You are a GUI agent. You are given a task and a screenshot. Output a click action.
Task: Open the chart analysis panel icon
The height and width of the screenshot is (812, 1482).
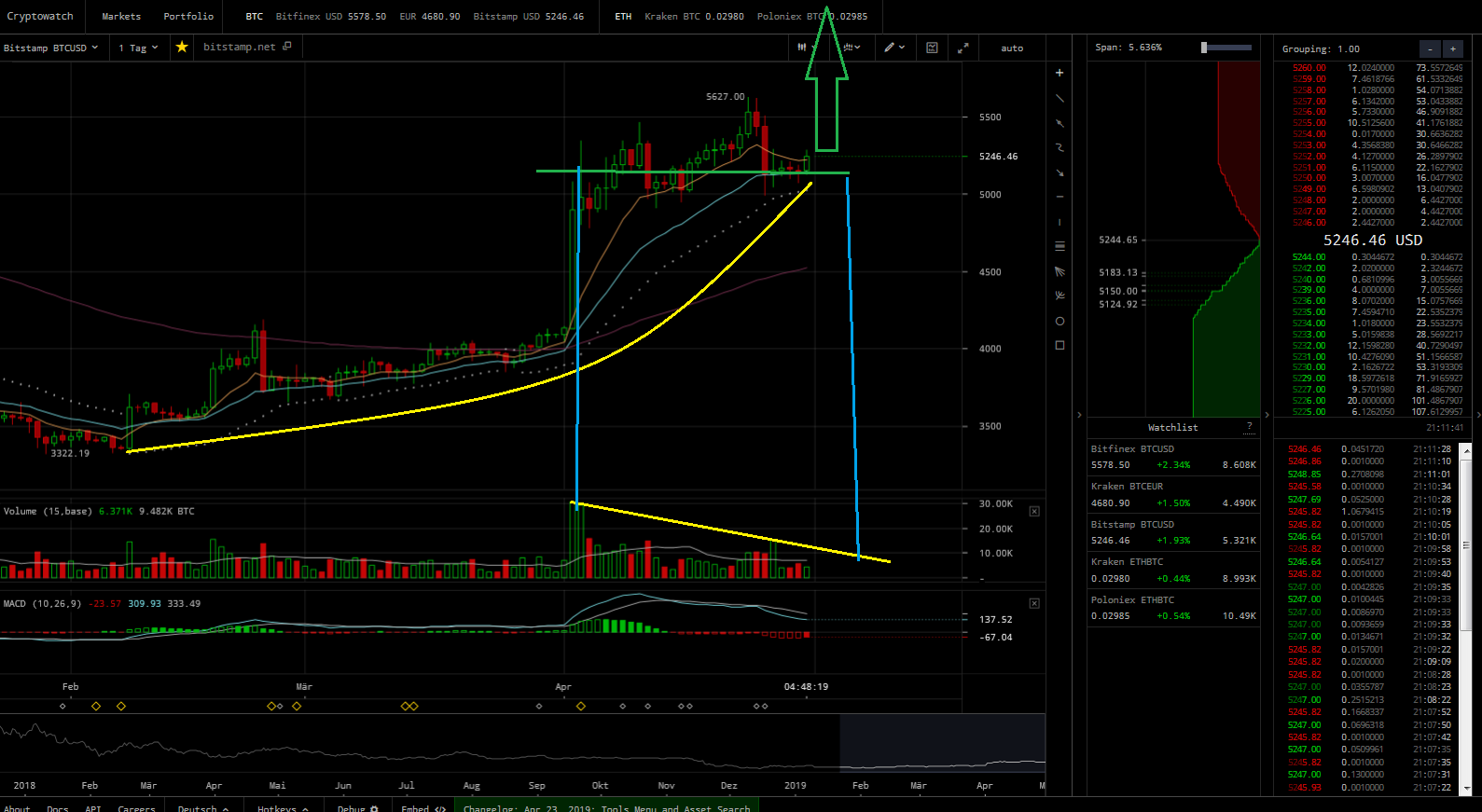click(x=932, y=48)
